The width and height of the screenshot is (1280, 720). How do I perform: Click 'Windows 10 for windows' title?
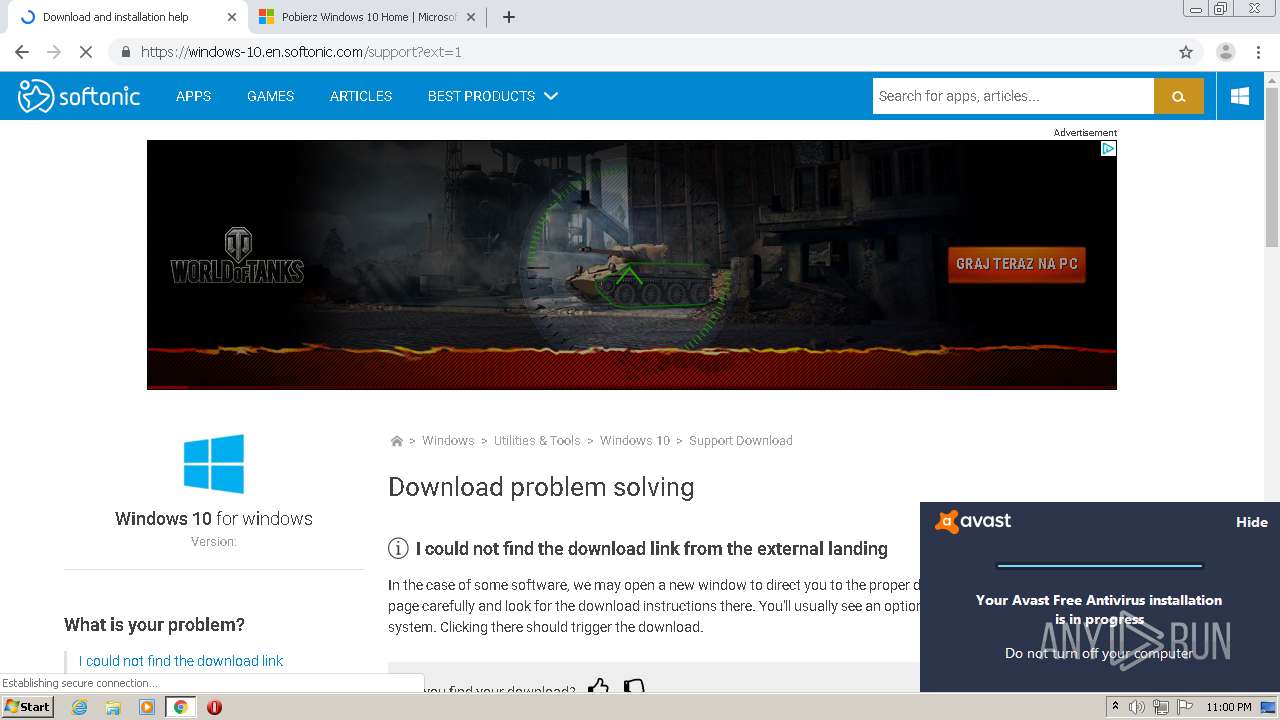214,518
